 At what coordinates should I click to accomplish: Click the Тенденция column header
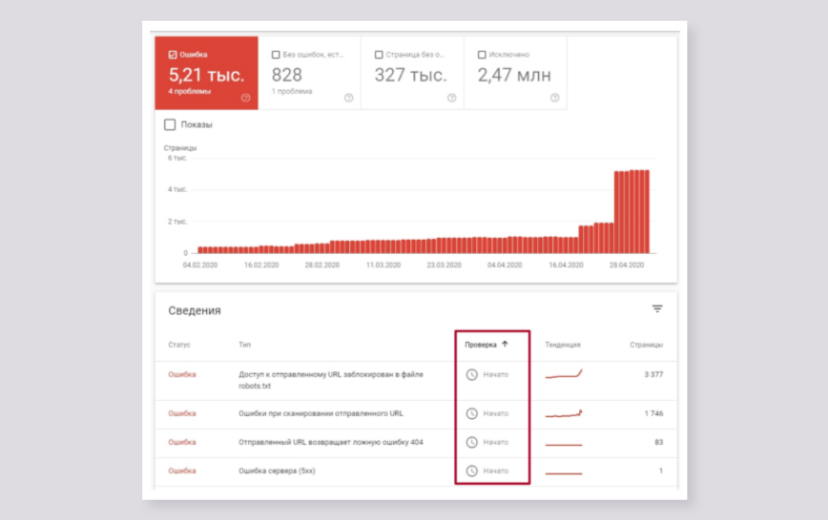(x=562, y=344)
